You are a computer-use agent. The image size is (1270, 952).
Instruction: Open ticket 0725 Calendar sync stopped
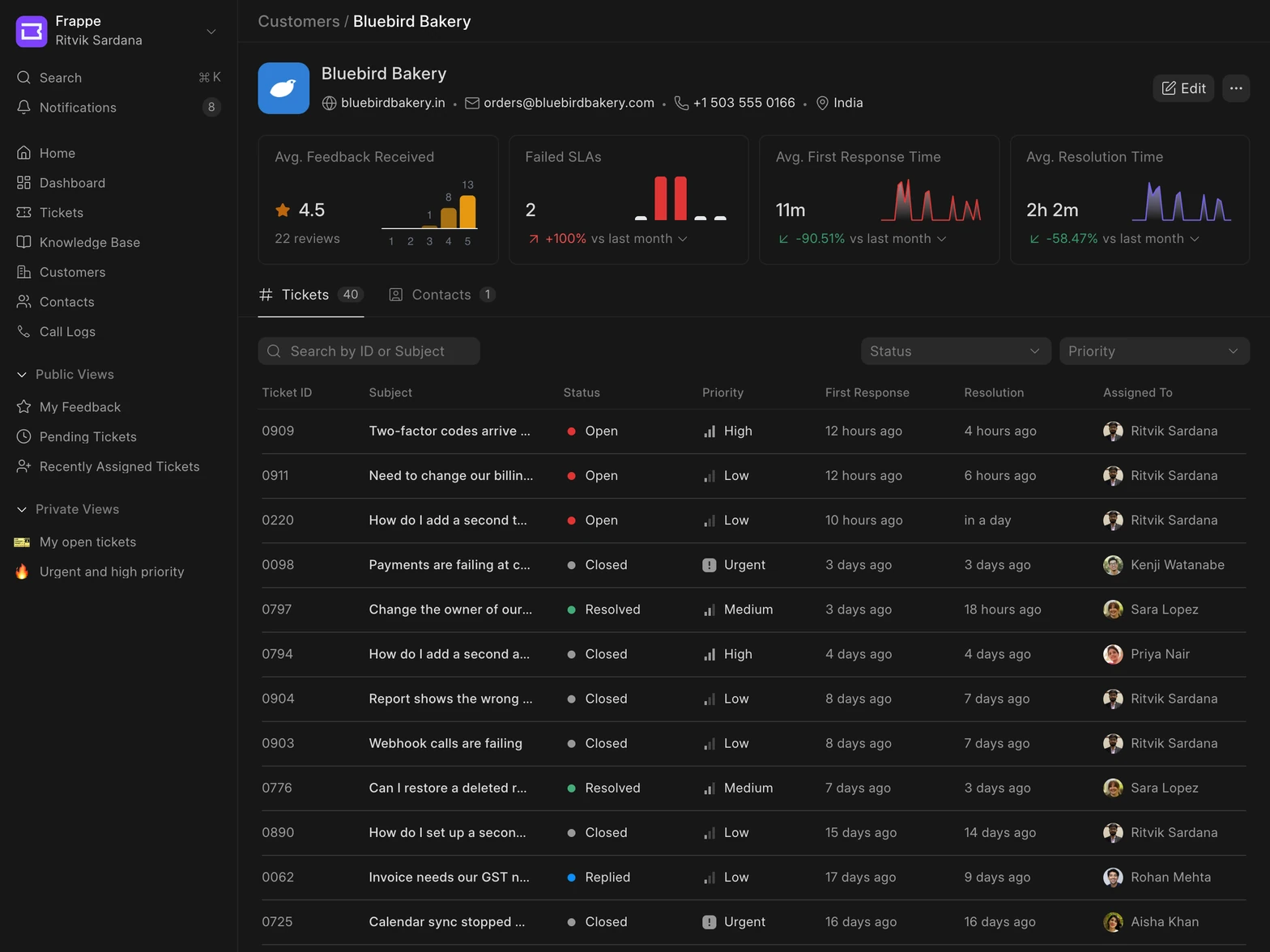pos(446,922)
